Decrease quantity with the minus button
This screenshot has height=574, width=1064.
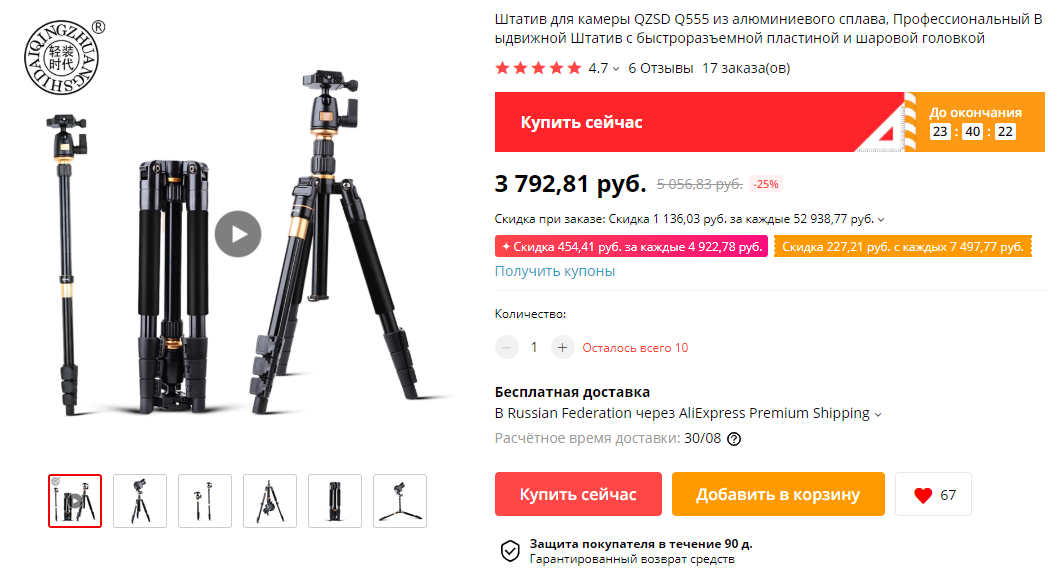click(506, 347)
